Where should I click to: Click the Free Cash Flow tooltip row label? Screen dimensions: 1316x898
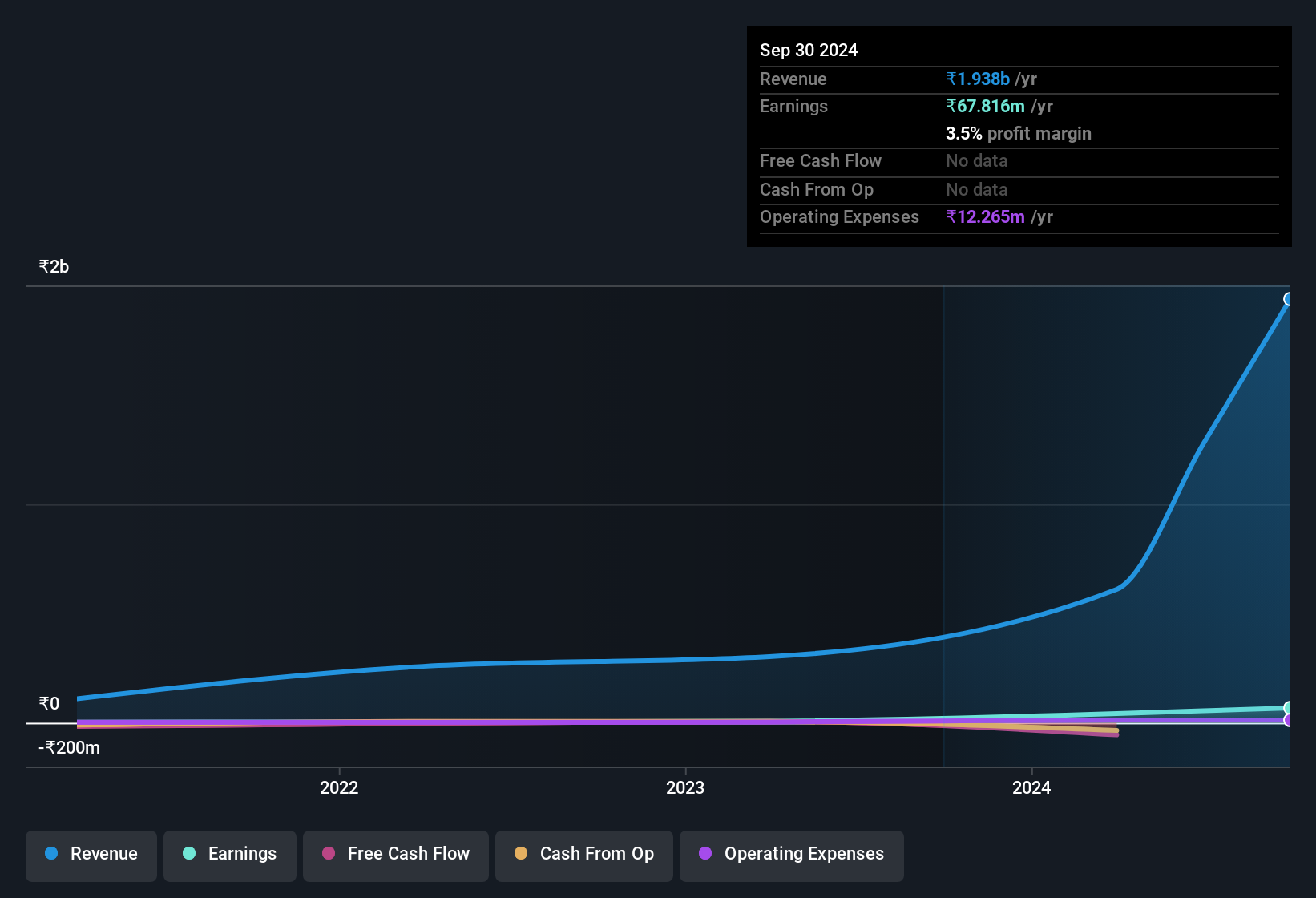tap(821, 160)
